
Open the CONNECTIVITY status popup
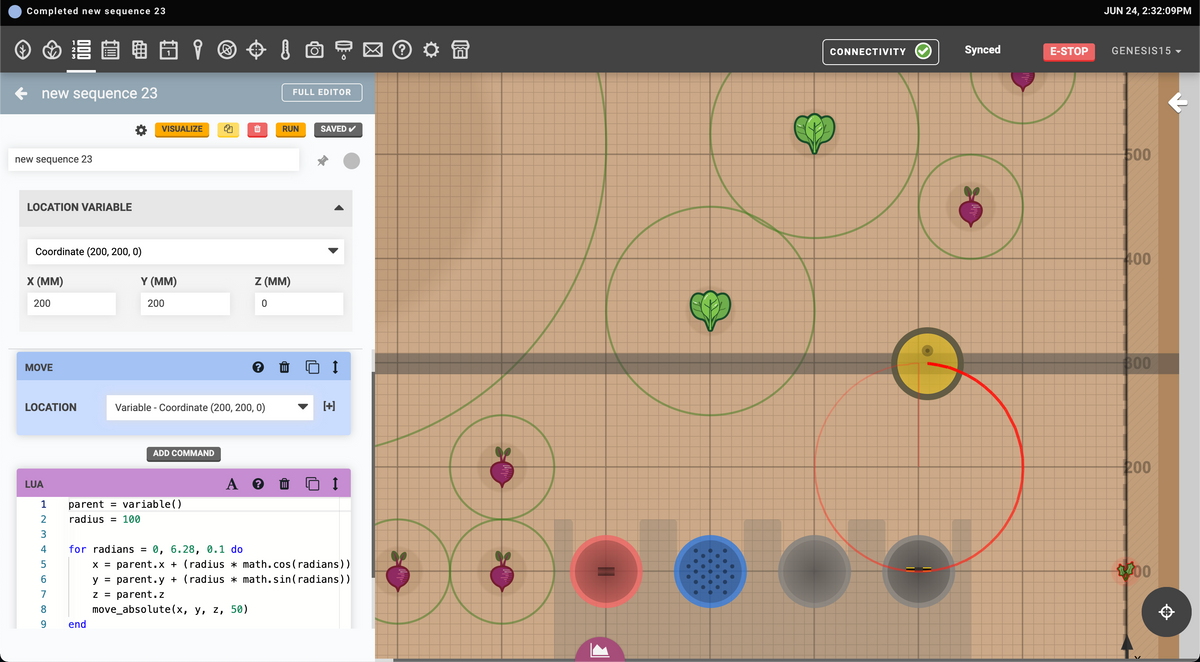point(880,51)
